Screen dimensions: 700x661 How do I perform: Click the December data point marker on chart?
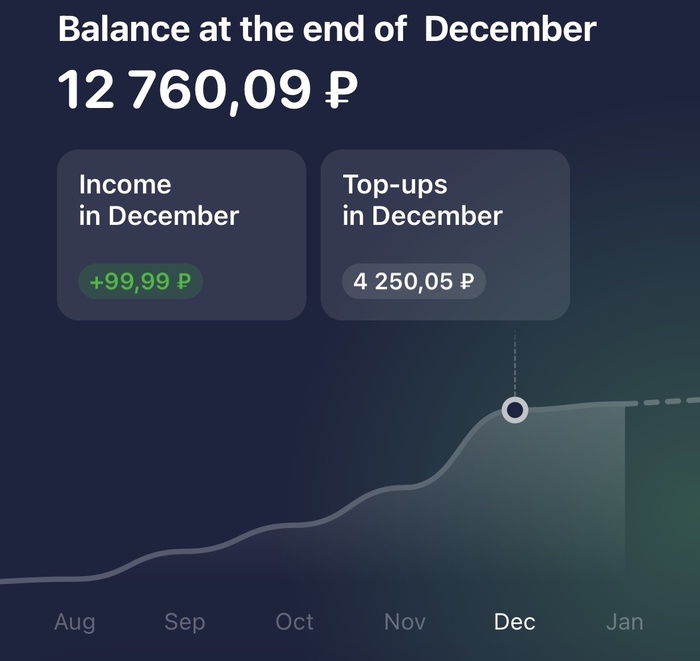[x=515, y=410]
